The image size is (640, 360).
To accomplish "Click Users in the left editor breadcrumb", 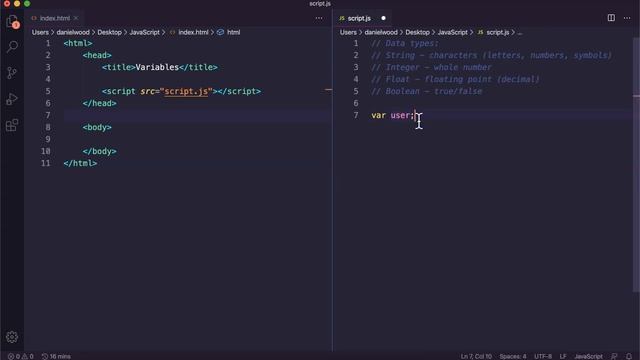I will (40, 32).
